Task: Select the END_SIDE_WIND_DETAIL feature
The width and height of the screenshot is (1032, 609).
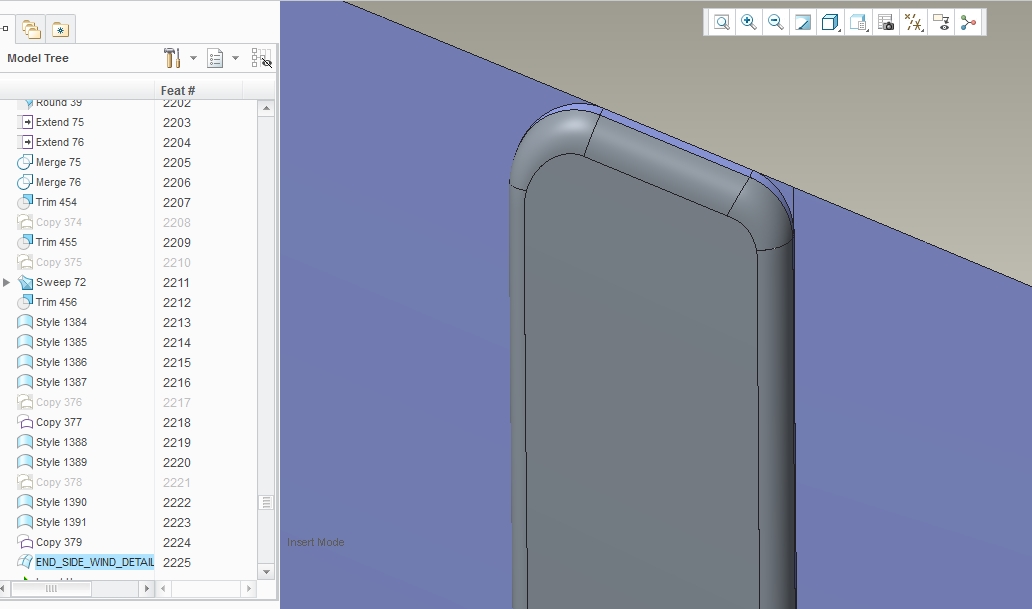Action: pos(95,562)
